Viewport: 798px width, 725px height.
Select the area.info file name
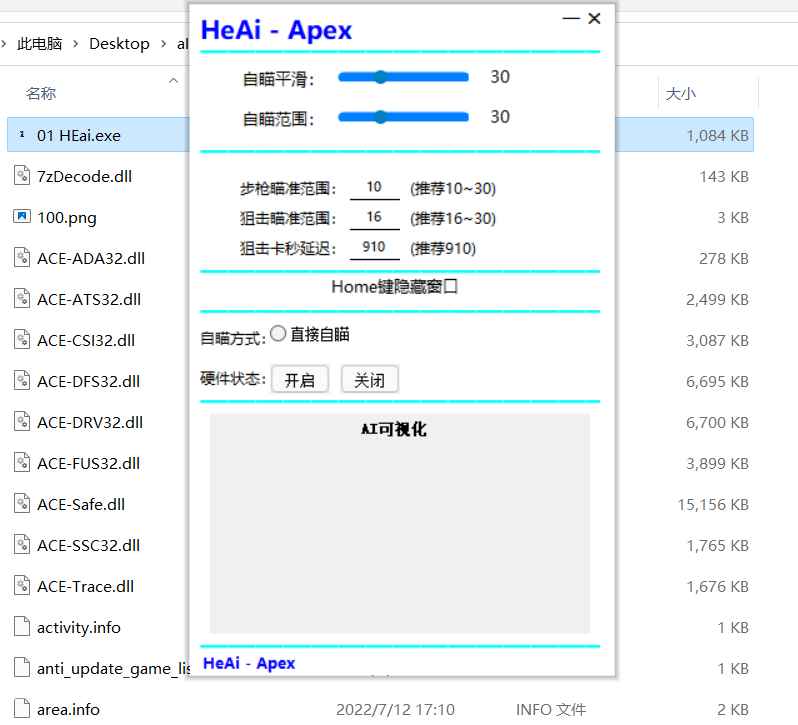coord(68,710)
